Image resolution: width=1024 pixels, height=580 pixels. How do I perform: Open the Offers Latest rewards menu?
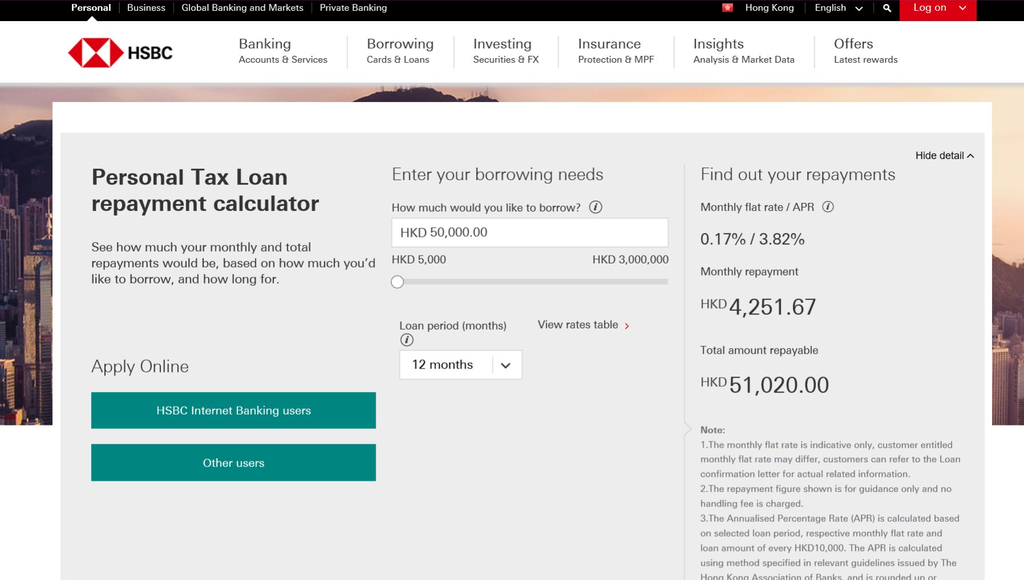click(865, 51)
